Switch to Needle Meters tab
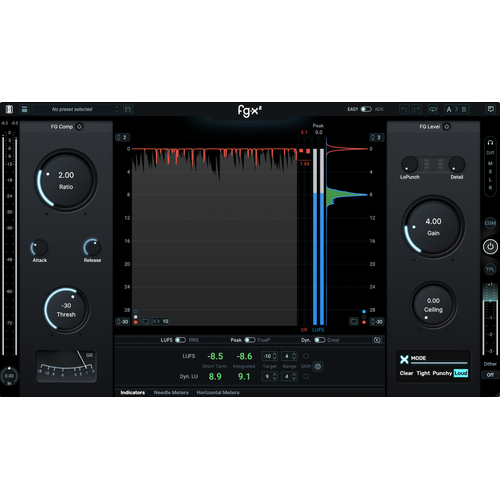The height and width of the screenshot is (500, 500). (171, 393)
